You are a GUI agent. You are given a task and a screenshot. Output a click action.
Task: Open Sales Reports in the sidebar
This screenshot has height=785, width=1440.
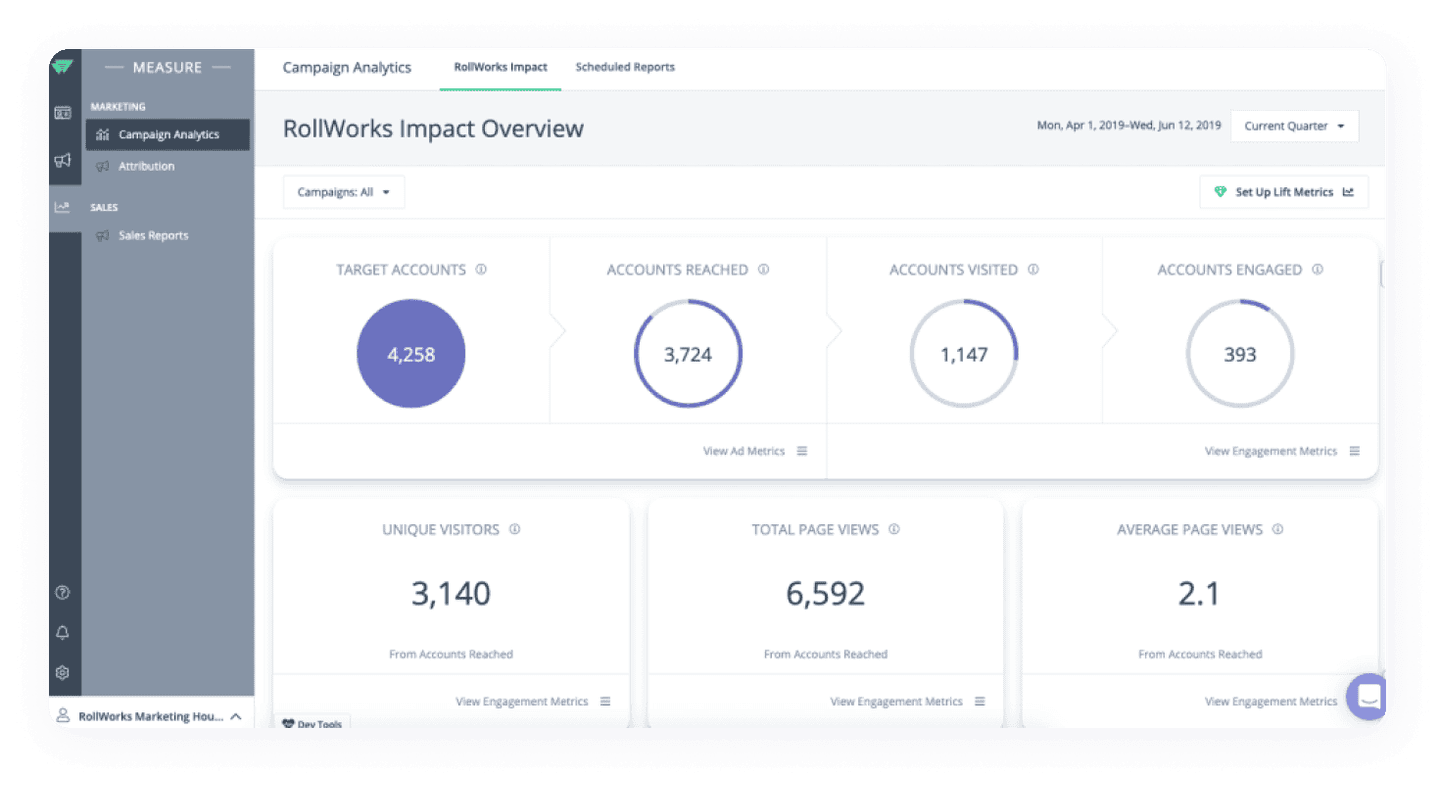point(153,236)
